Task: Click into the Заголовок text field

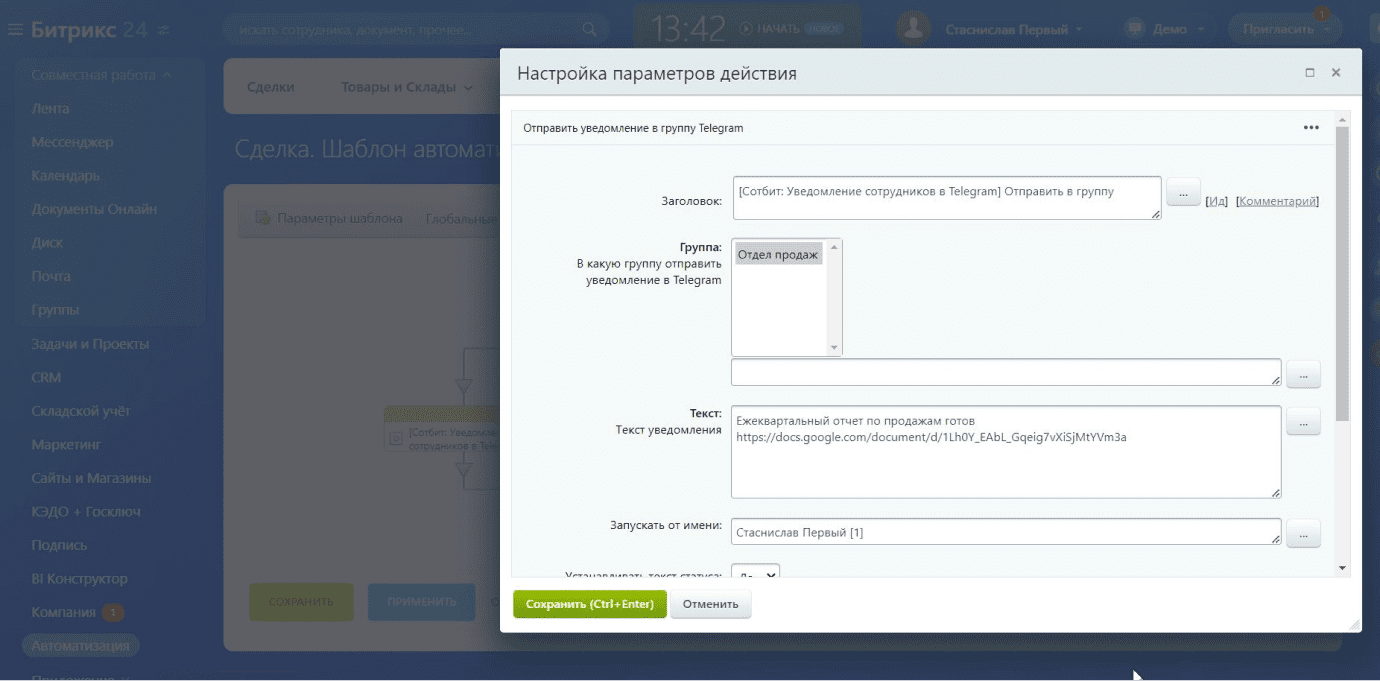Action: [x=947, y=198]
